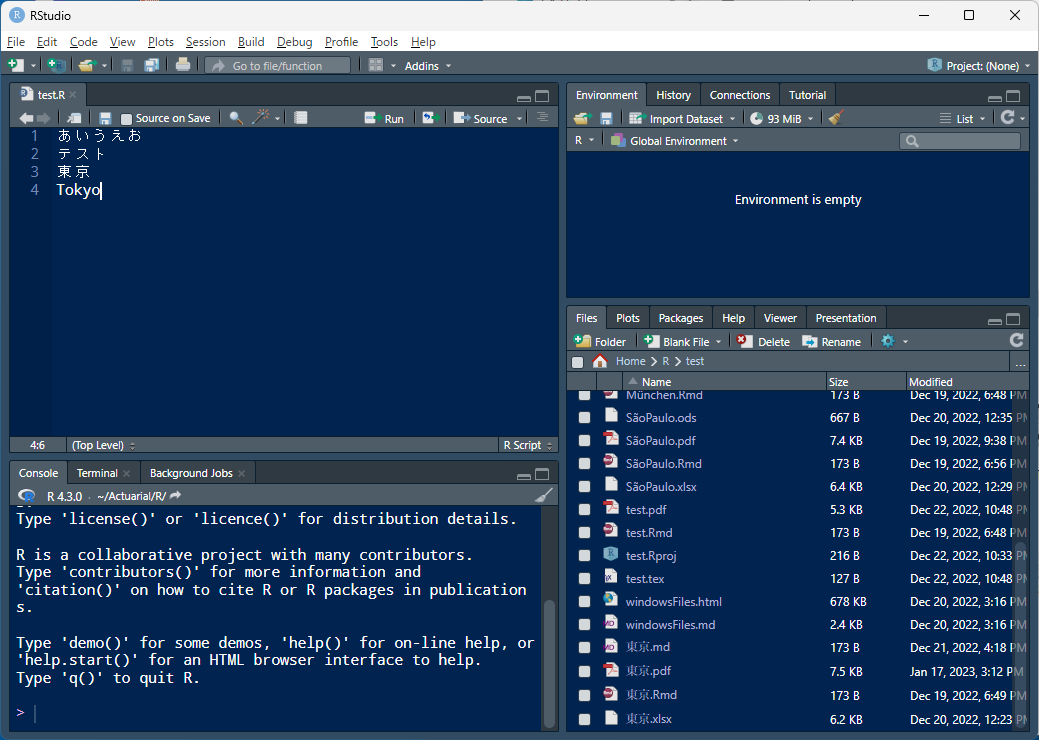Click the 93 MiB memory usage indicator
The height and width of the screenshot is (740, 1039).
tap(779, 118)
